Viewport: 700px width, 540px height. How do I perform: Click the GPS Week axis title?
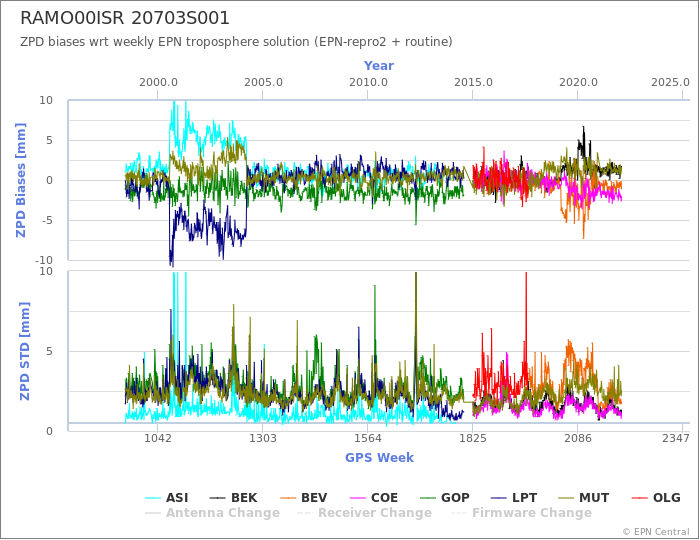tap(379, 458)
